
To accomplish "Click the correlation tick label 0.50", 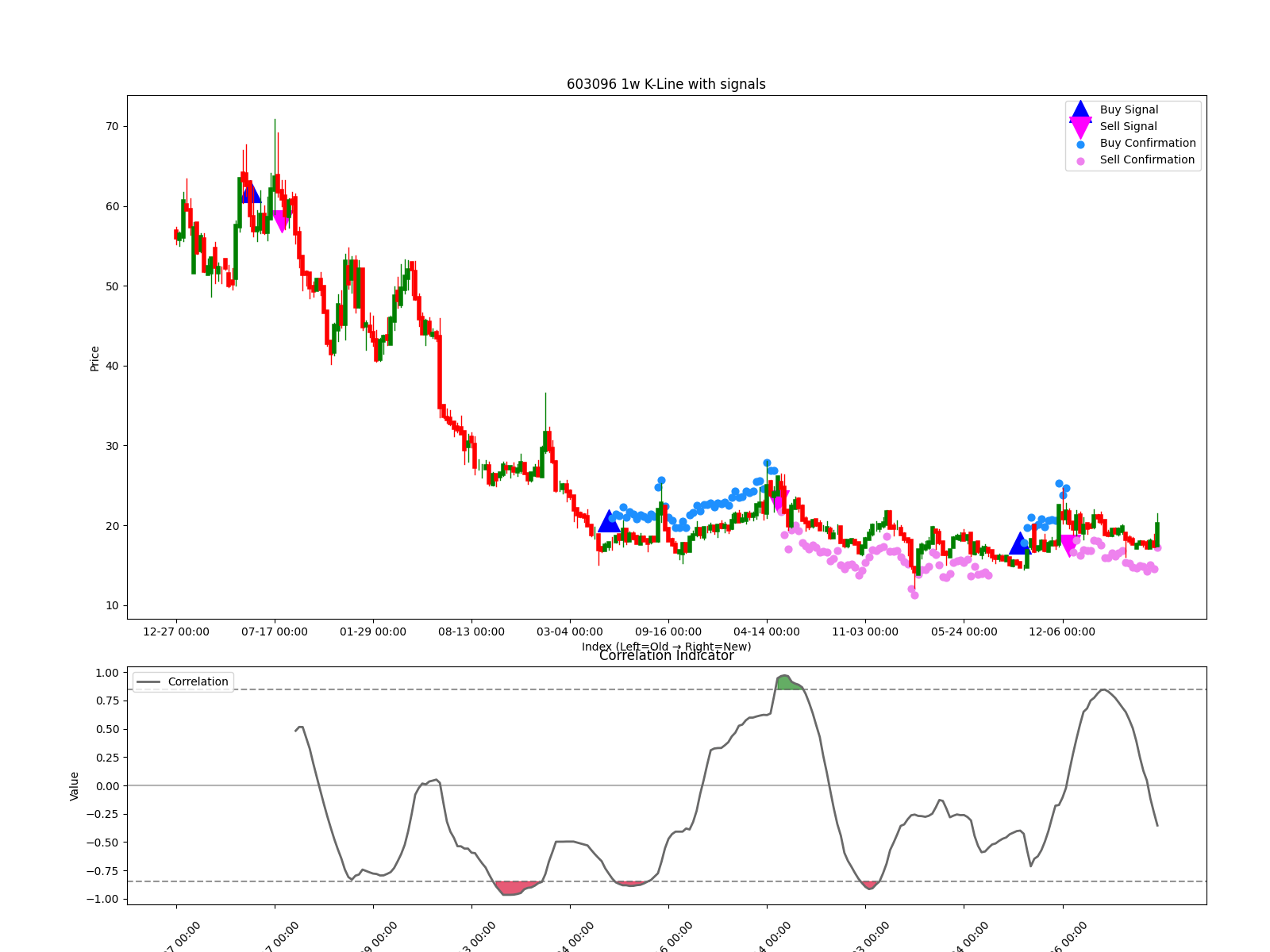I will click(106, 729).
